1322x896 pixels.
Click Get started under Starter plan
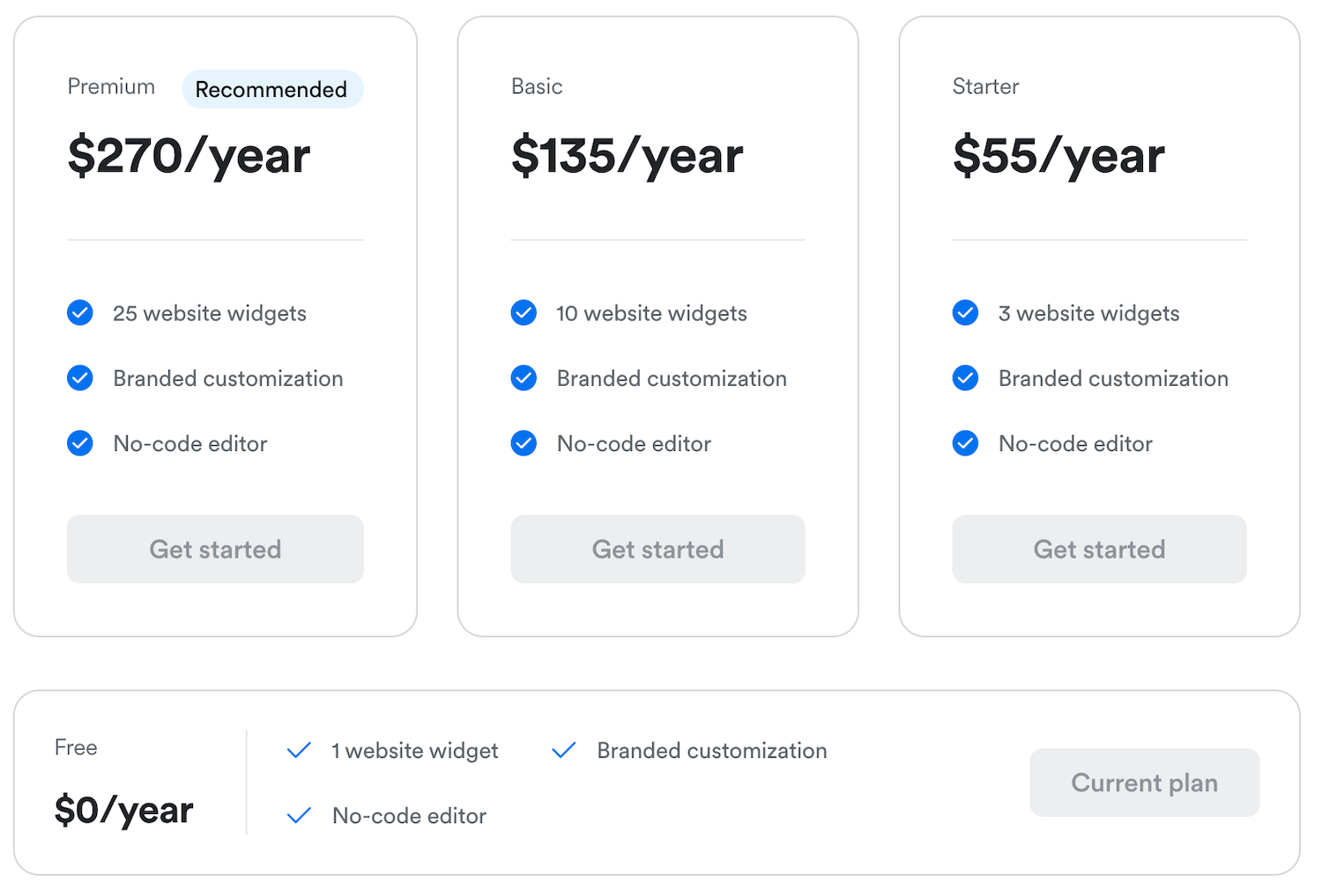(1099, 549)
